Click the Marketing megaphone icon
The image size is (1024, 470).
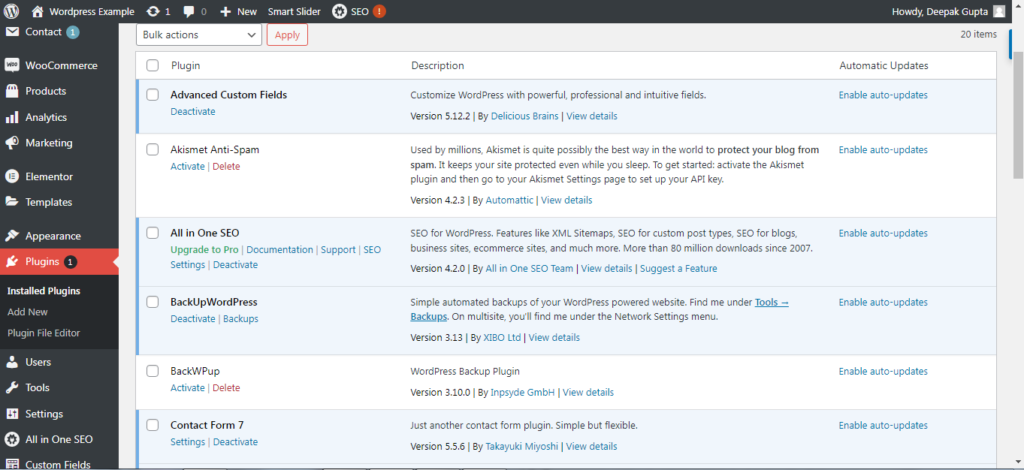coord(12,143)
